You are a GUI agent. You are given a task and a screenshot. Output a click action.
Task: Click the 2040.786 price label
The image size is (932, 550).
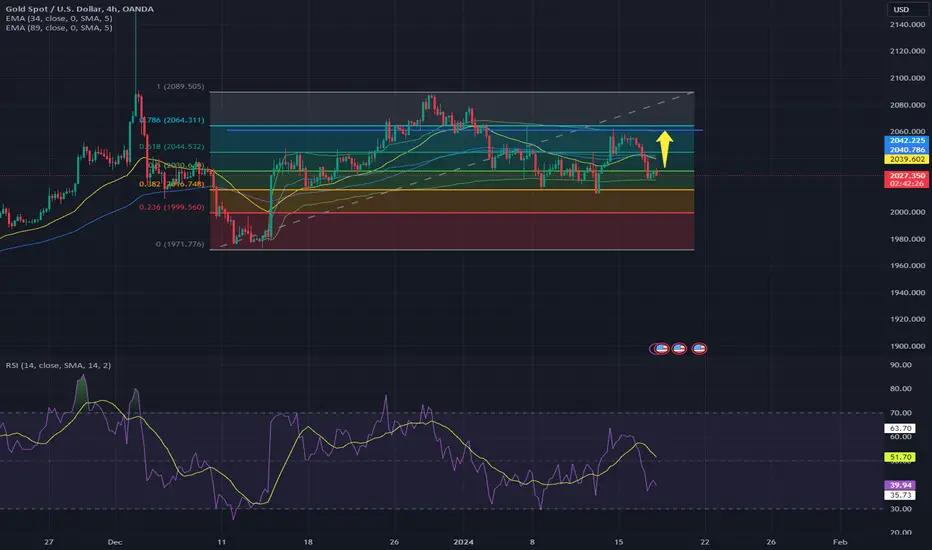click(x=906, y=150)
